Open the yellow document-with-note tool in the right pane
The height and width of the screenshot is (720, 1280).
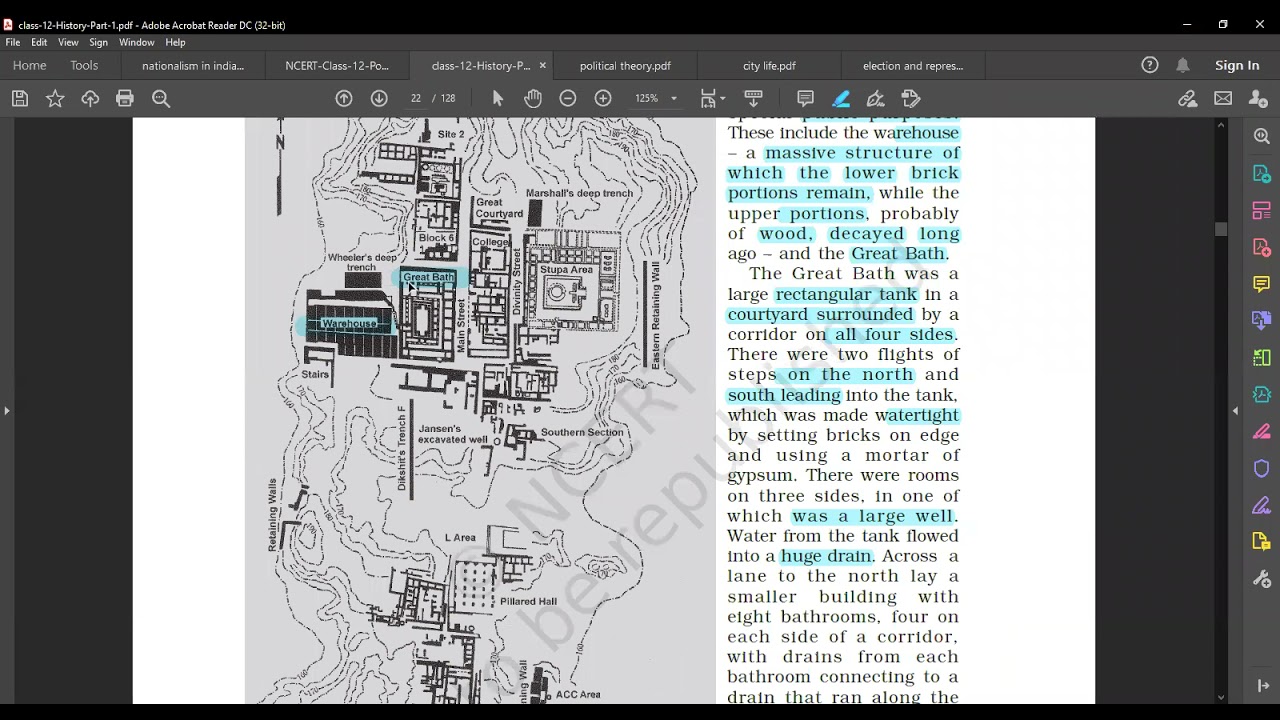[x=1262, y=542]
